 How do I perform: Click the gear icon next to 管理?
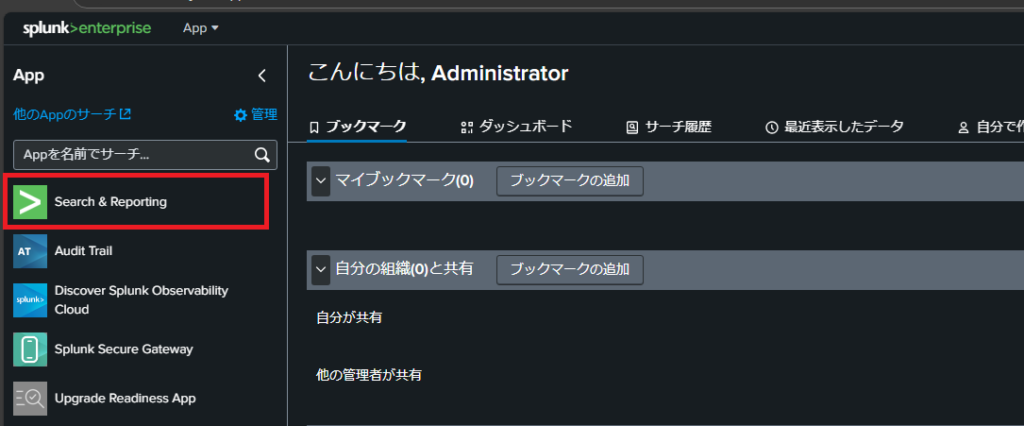[x=240, y=115]
